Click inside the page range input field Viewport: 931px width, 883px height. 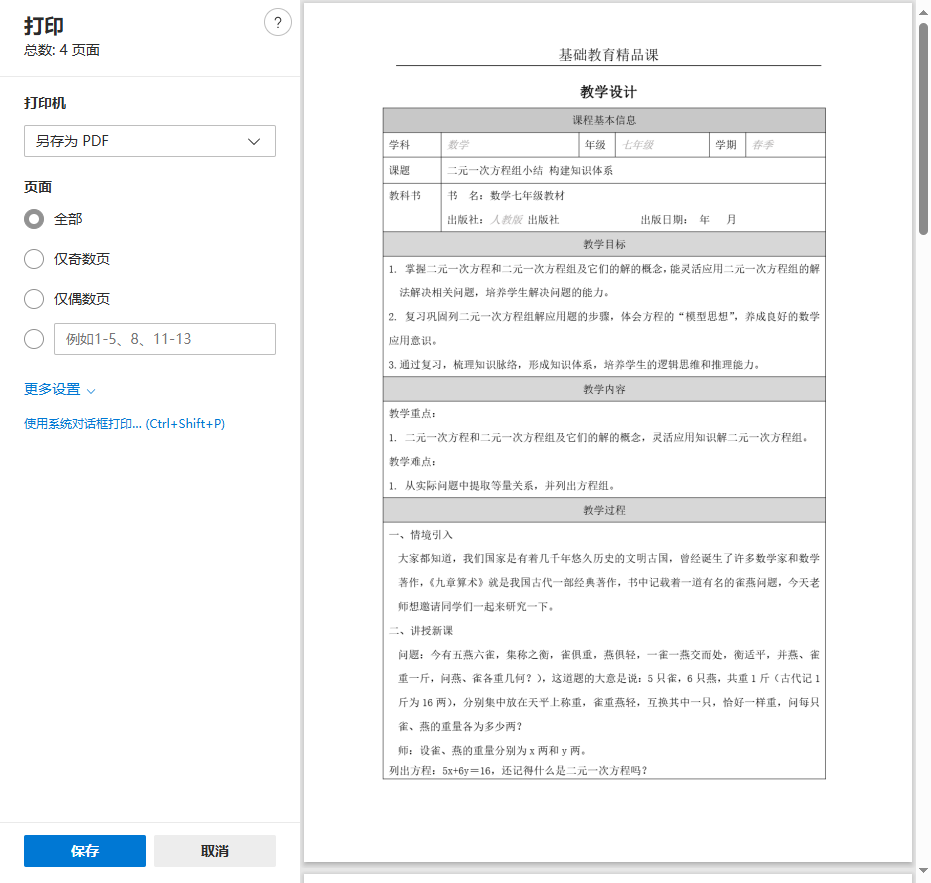coord(164,339)
